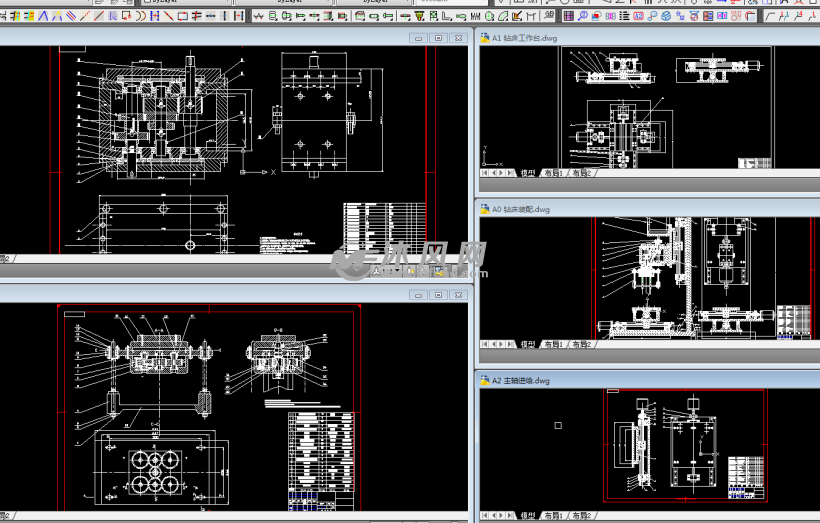This screenshot has height=523, width=820.
Task: Click six-circle plate drawing in lower-left window
Action: coord(158,468)
